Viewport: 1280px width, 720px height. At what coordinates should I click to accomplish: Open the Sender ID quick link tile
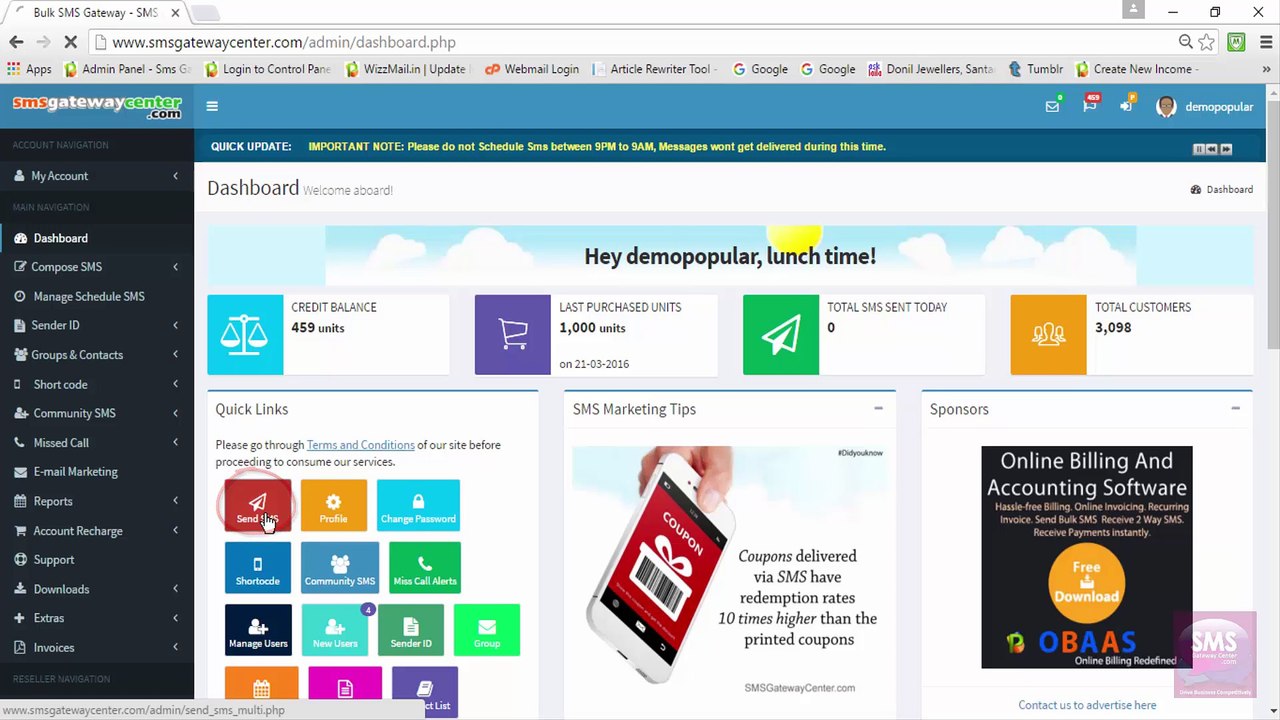(x=411, y=630)
